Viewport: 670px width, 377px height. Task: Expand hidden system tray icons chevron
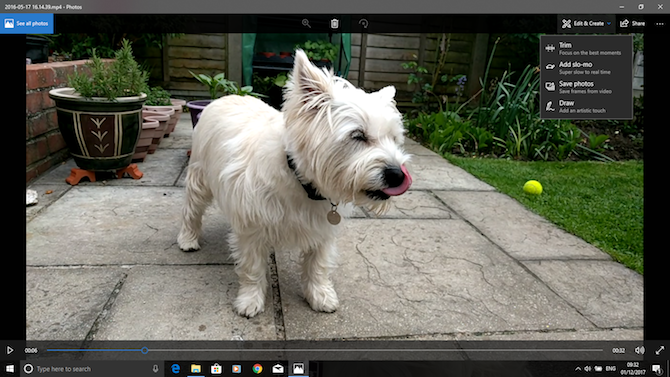(578, 368)
